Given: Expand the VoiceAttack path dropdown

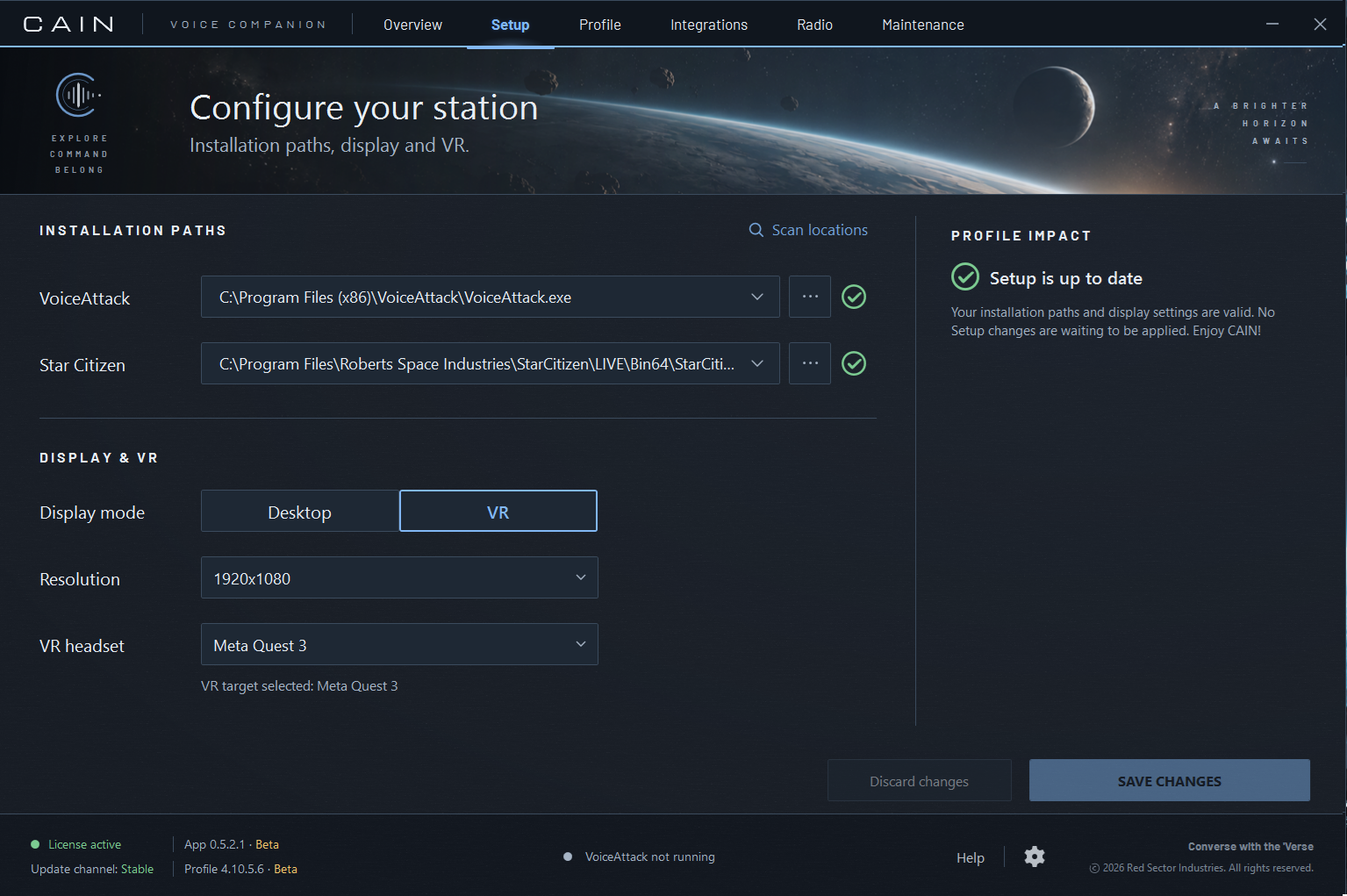Looking at the screenshot, I should [x=757, y=297].
